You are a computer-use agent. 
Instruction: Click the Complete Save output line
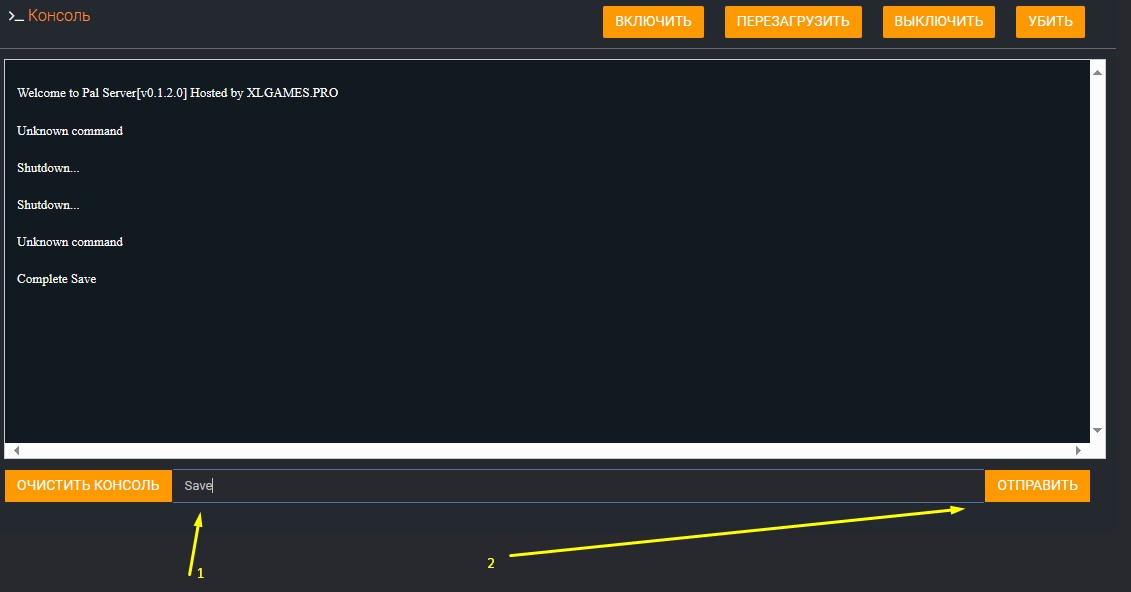tap(56, 279)
